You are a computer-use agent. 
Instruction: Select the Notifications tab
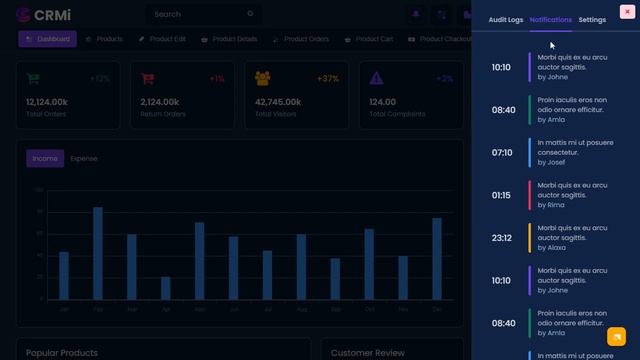tap(551, 20)
